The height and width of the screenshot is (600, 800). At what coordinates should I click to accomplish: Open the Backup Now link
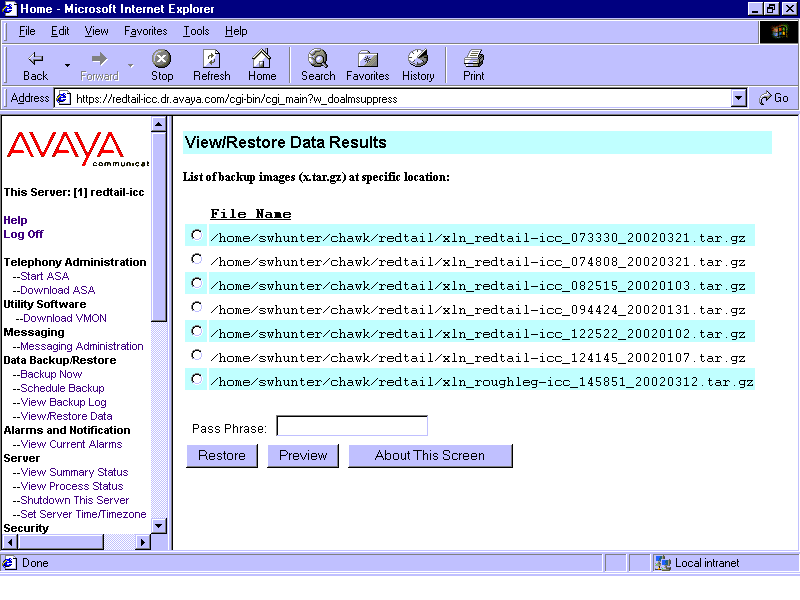click(x=51, y=374)
